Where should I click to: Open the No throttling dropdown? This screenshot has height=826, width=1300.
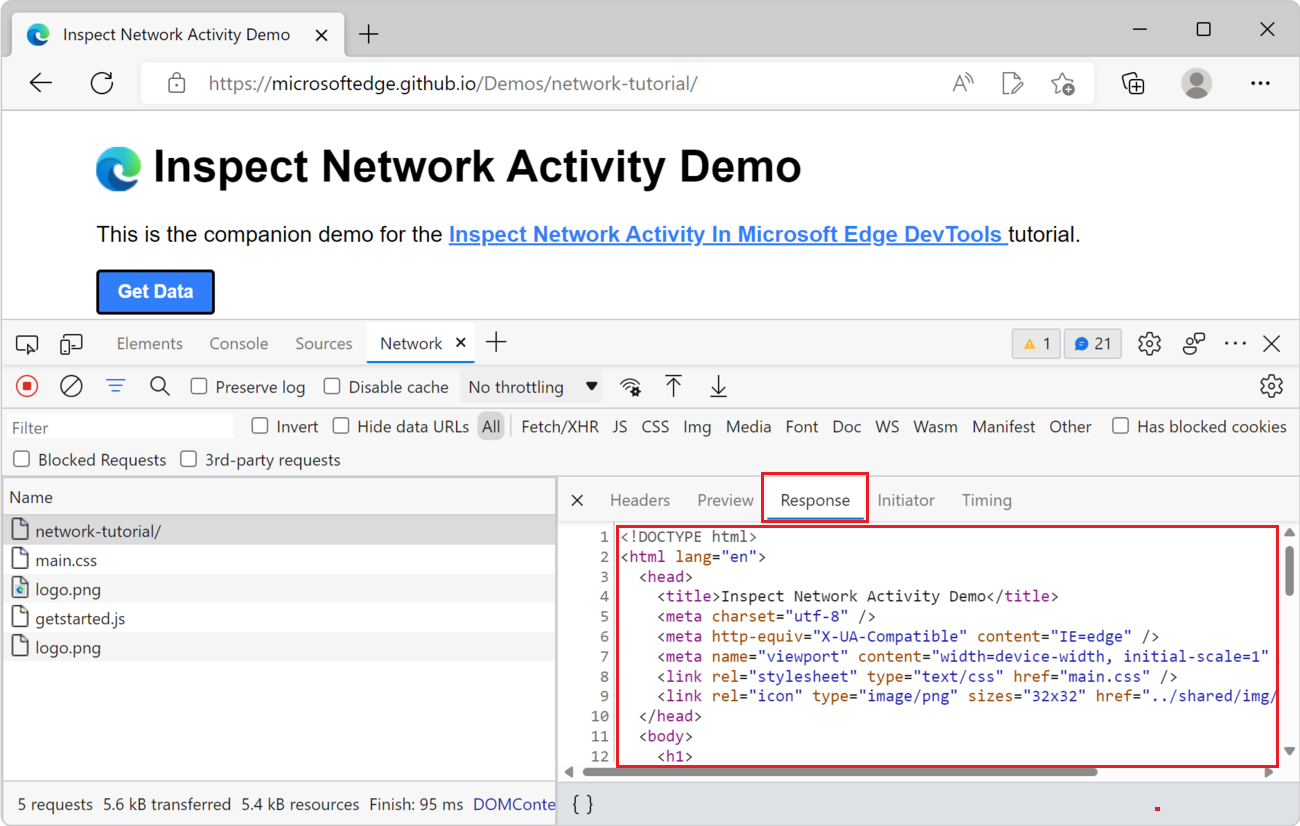tap(533, 387)
